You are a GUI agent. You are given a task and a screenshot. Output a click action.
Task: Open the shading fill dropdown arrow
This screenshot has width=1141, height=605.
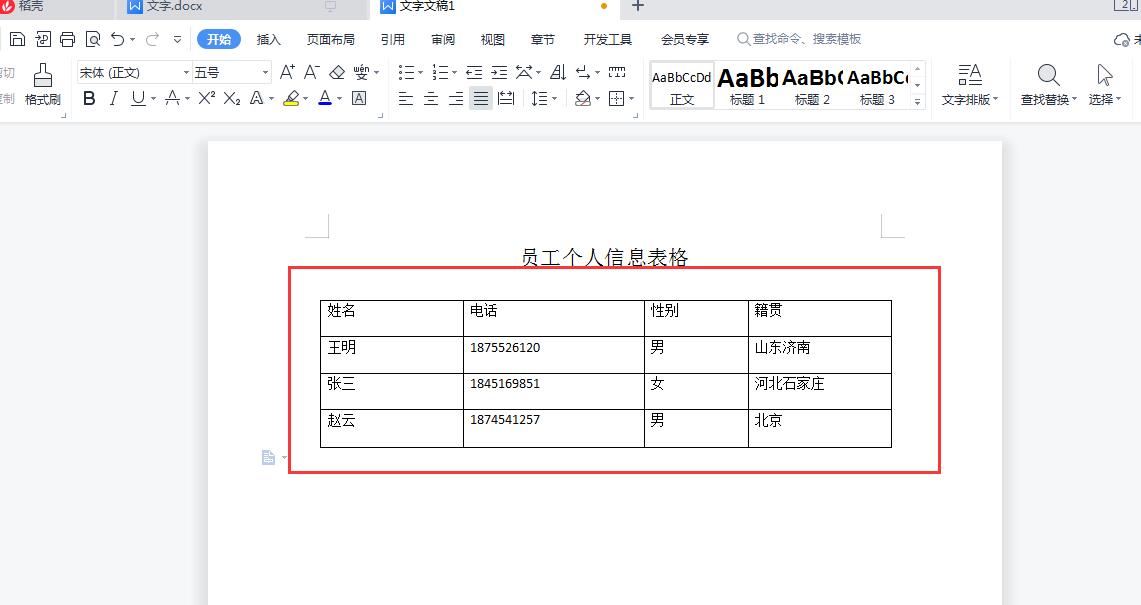click(597, 98)
